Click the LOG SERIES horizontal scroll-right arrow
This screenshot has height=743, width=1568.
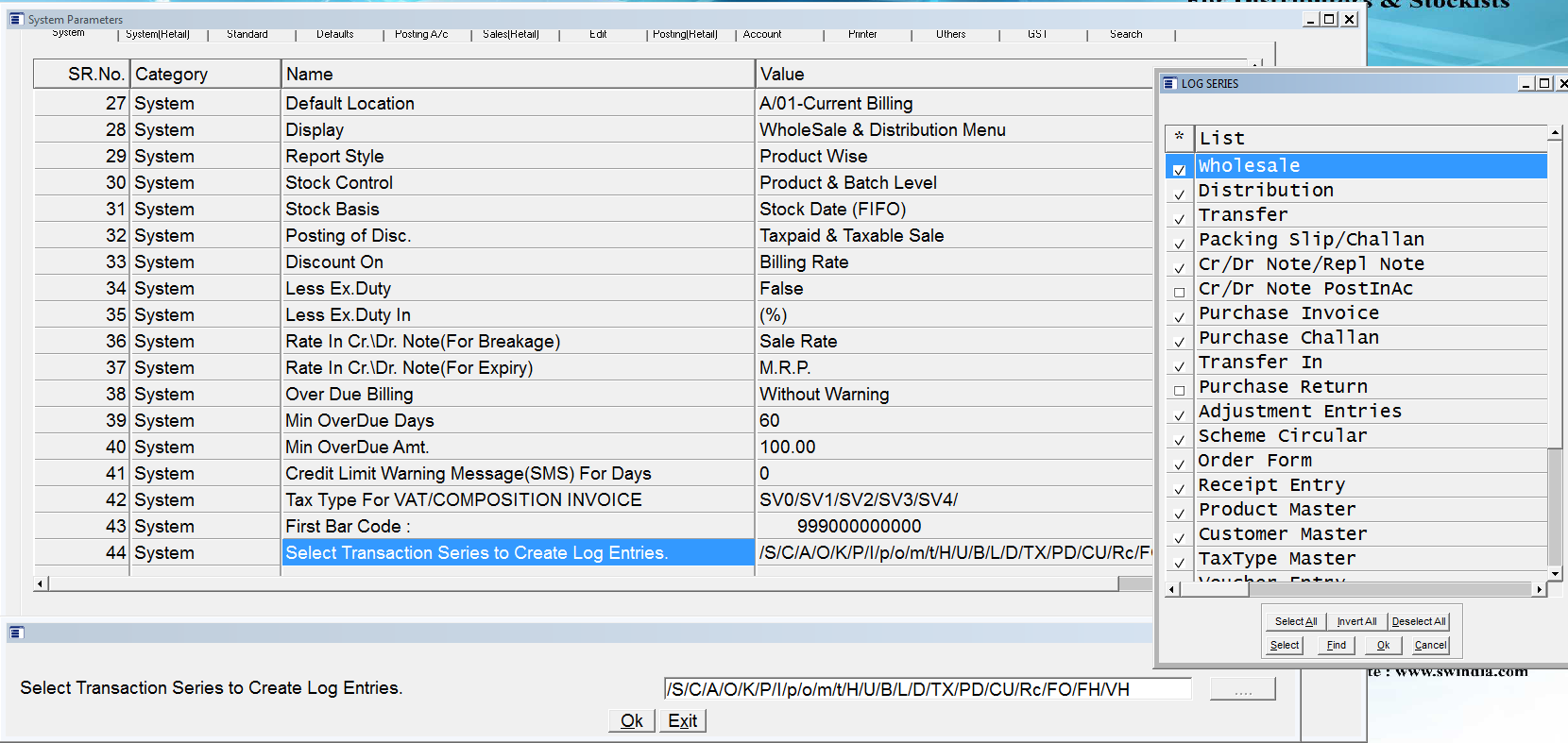1539,589
